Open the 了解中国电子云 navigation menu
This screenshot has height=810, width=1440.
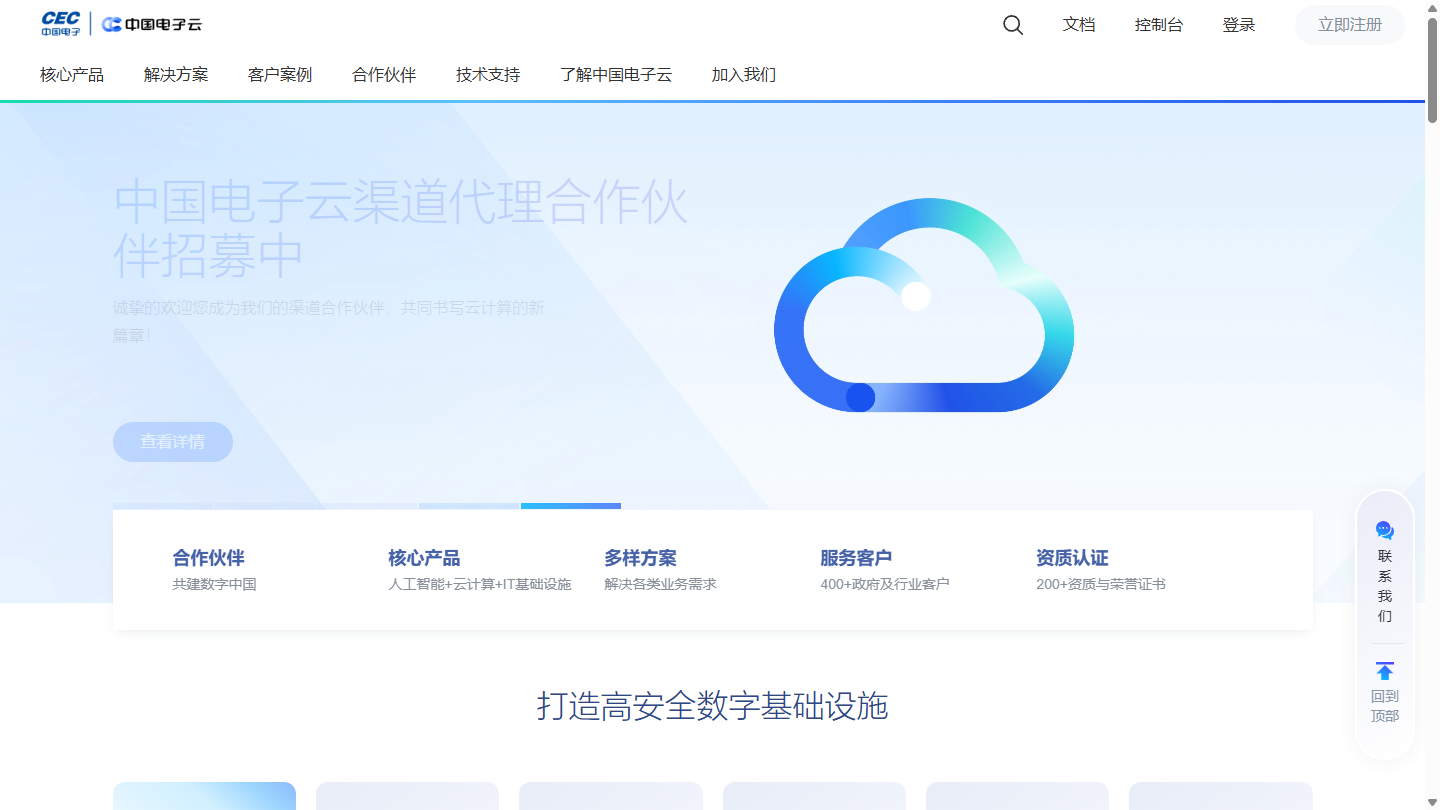point(616,75)
